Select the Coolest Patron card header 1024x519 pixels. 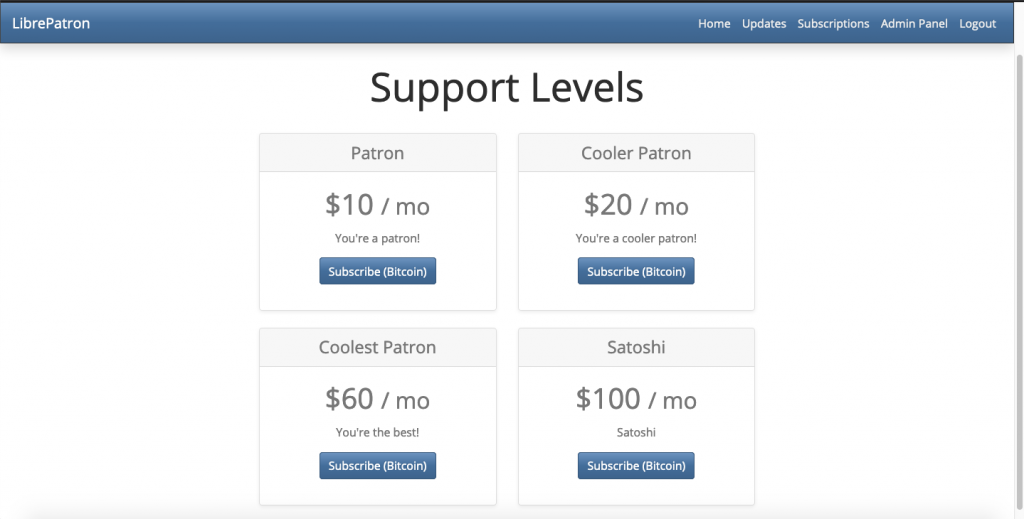click(377, 347)
